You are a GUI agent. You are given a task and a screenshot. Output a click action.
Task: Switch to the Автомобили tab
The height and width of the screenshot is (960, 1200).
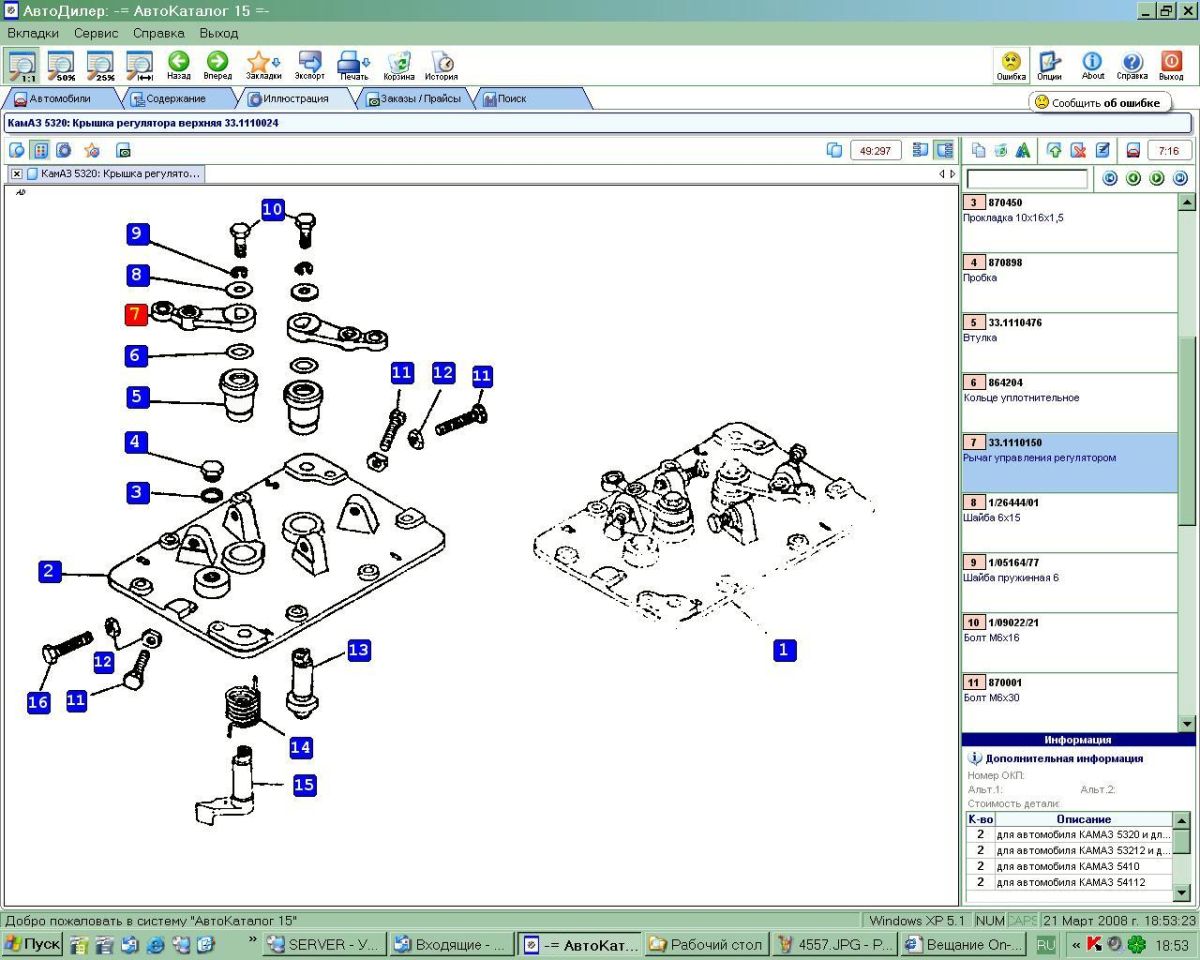[60, 99]
